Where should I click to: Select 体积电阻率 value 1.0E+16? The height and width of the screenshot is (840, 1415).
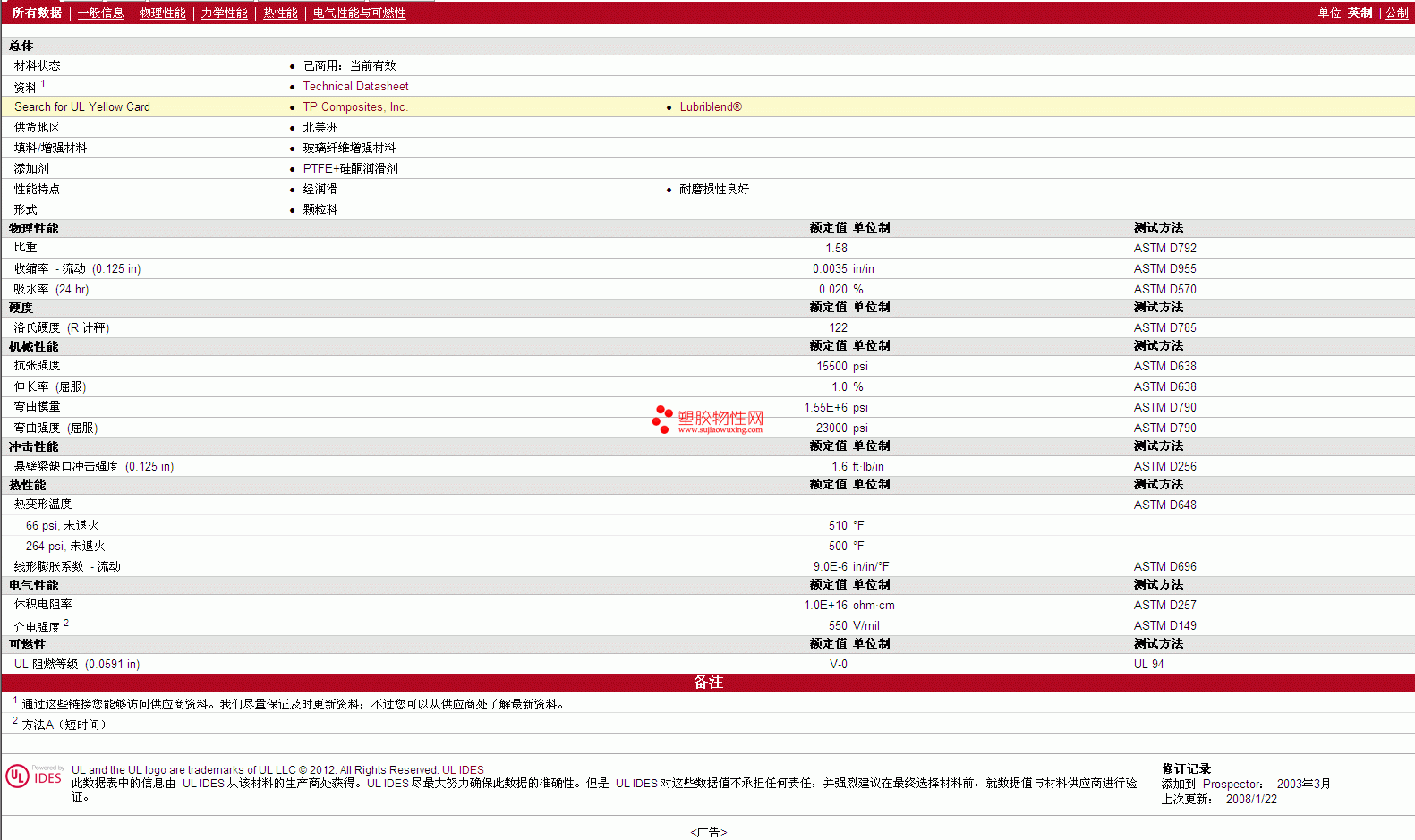pyautogui.click(x=825, y=606)
